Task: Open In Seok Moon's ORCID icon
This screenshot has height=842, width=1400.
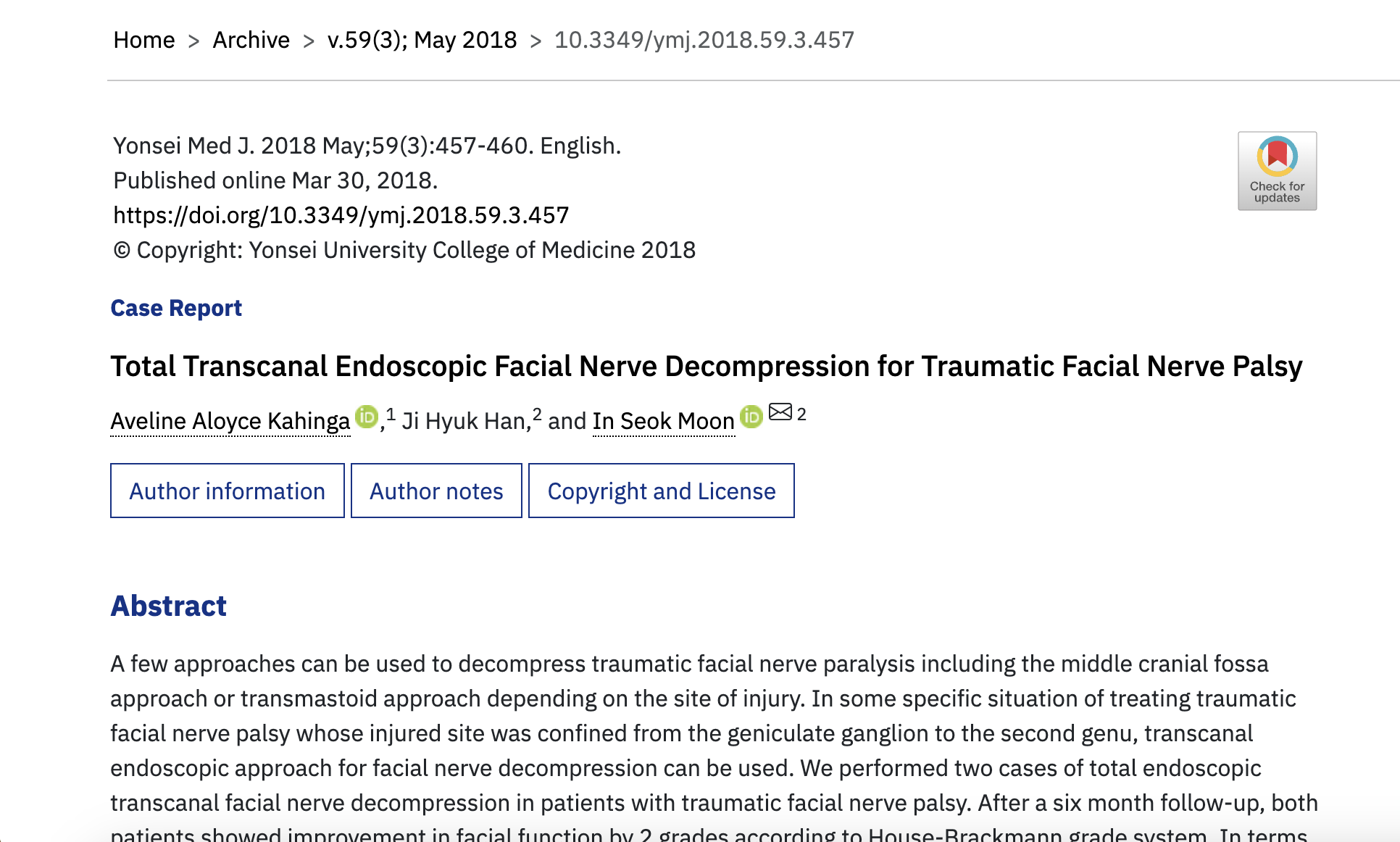Action: tap(751, 417)
